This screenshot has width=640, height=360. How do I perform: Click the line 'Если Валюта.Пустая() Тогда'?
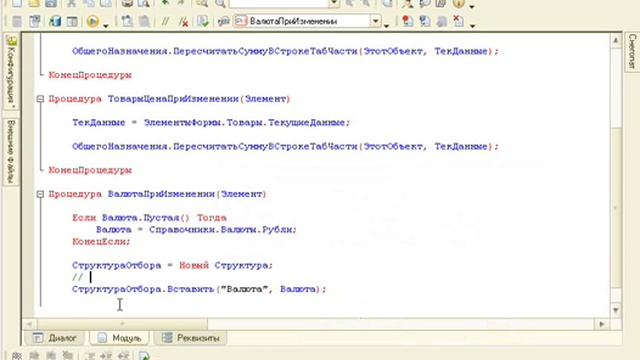point(149,218)
